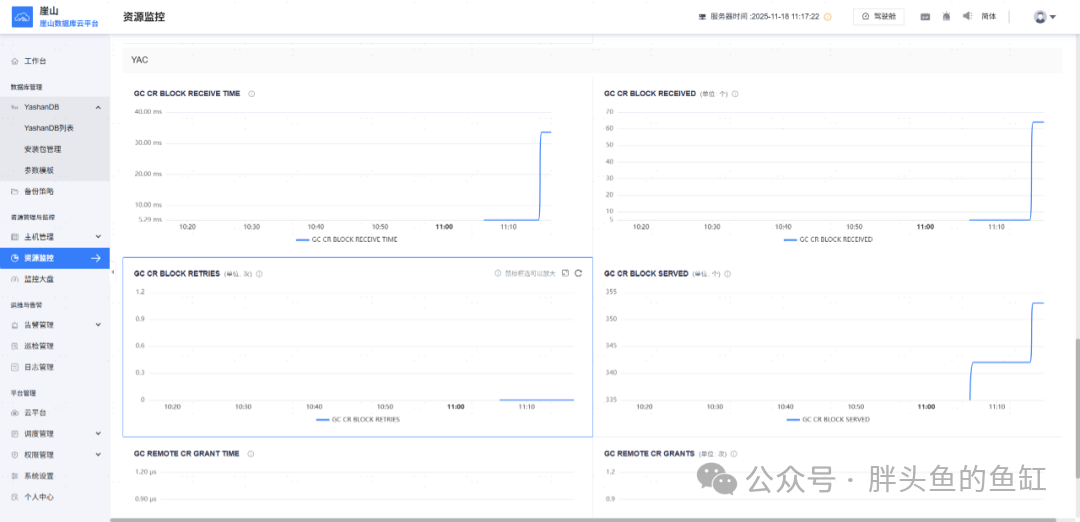
Task: Open the 驾驶舱 cockpit view
Action: (878, 17)
